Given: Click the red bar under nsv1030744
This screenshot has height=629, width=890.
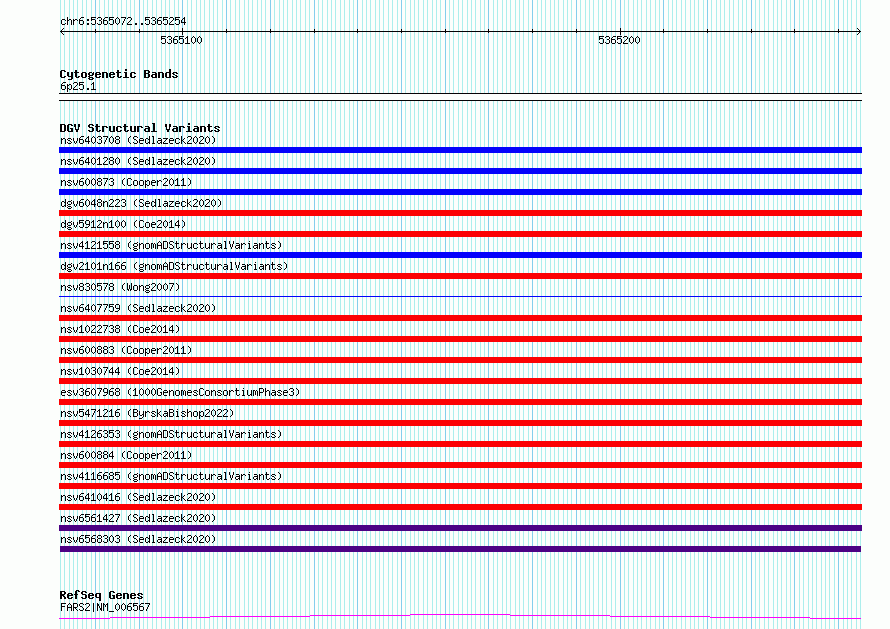Looking at the screenshot, I should [x=460, y=381].
